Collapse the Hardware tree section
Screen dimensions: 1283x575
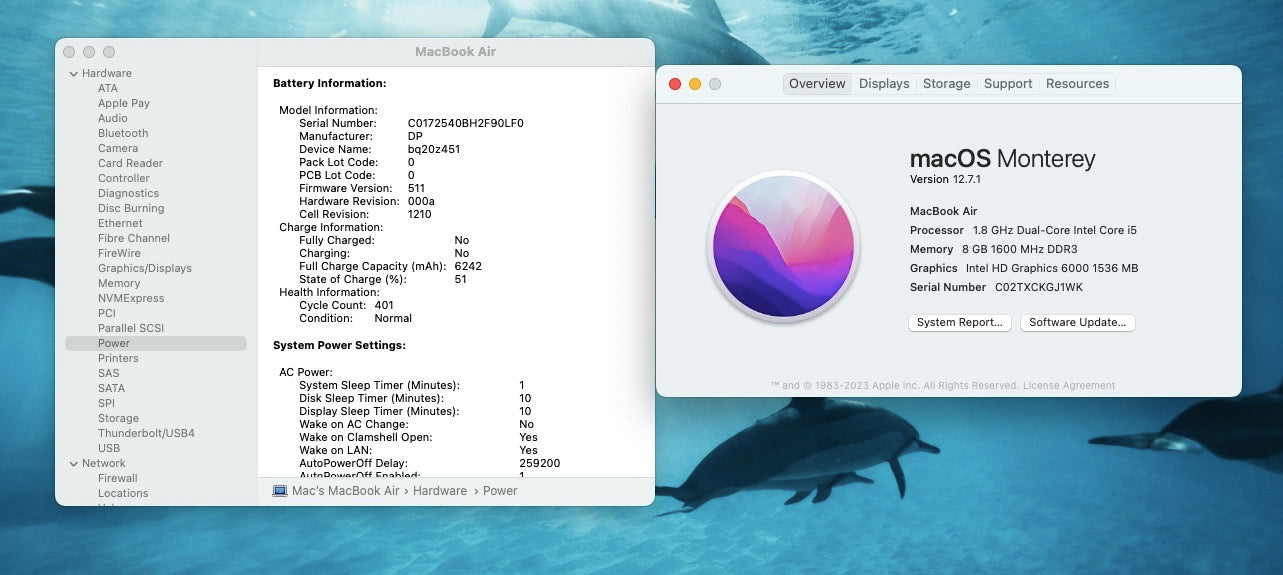point(73,74)
